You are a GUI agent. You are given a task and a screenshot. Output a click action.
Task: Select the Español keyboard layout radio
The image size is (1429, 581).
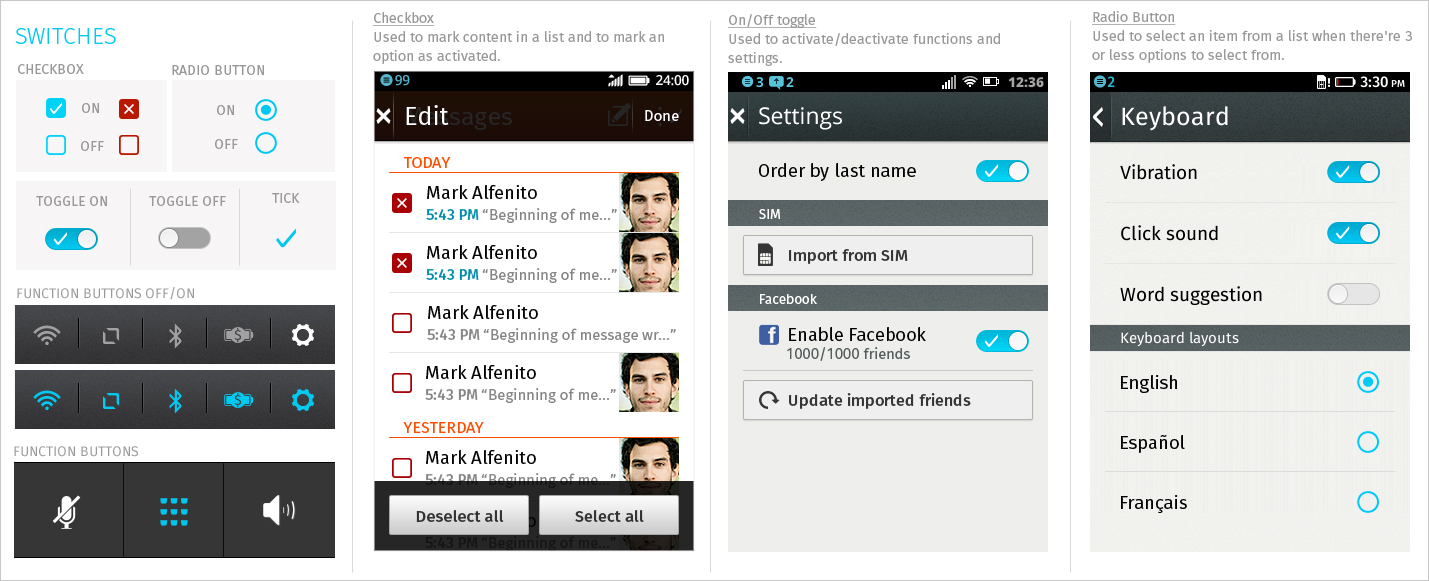pyautogui.click(x=1368, y=442)
